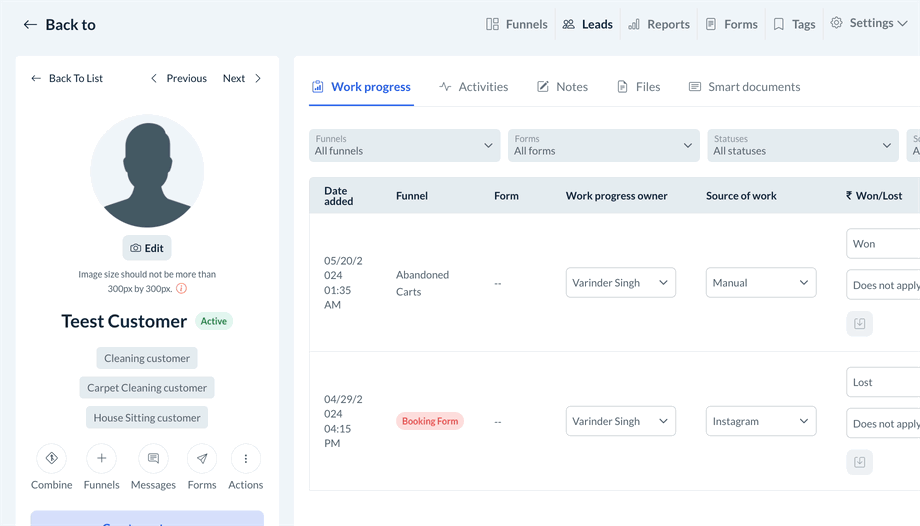The height and width of the screenshot is (526, 920).
Task: Switch to the Work progress tab
Action: point(361,87)
